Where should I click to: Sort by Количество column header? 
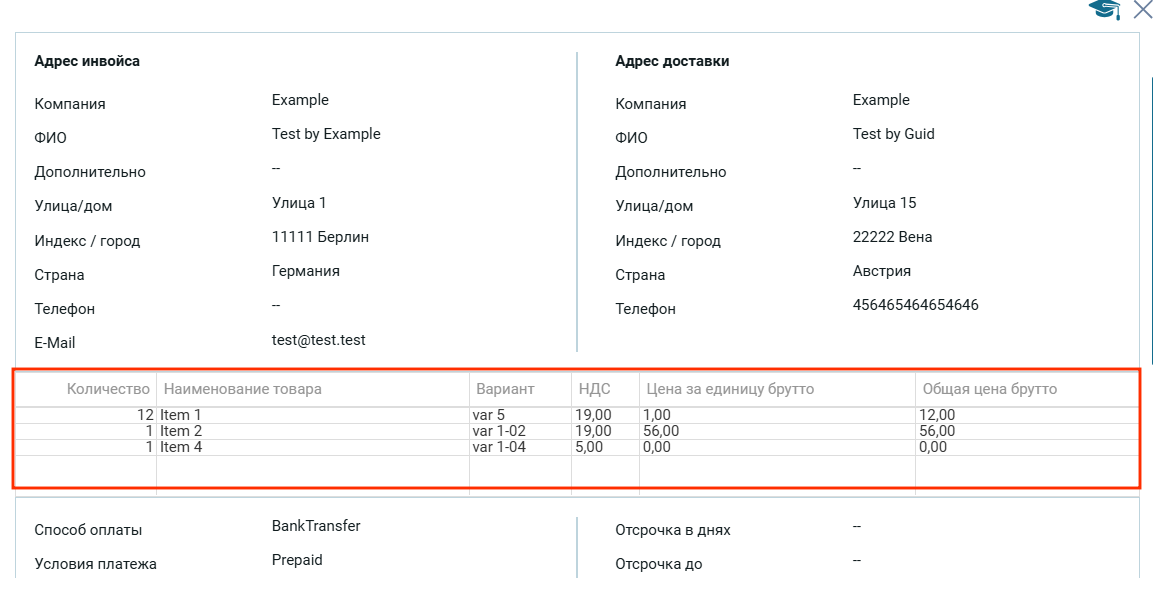point(108,388)
